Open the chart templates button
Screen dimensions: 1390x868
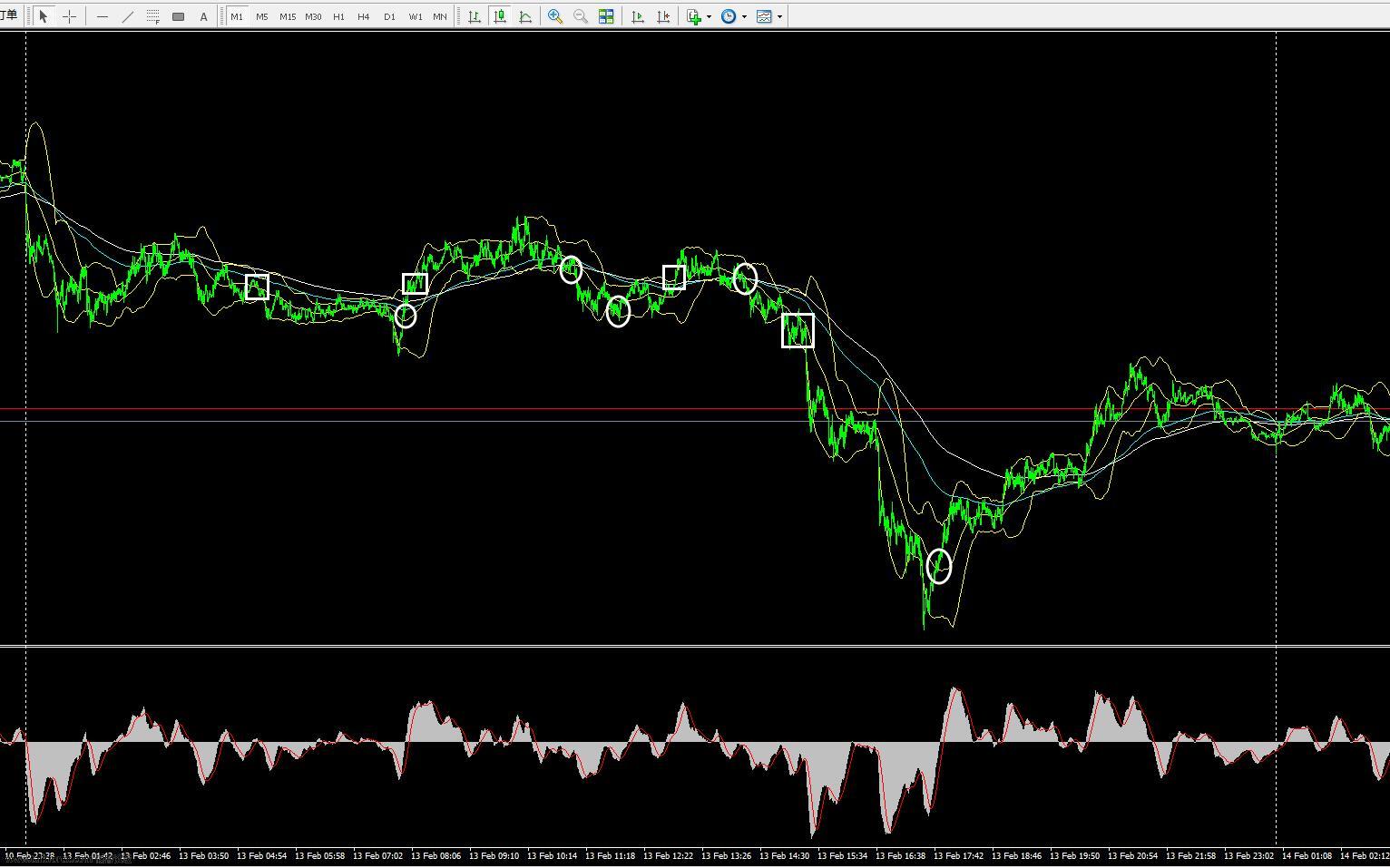click(764, 16)
